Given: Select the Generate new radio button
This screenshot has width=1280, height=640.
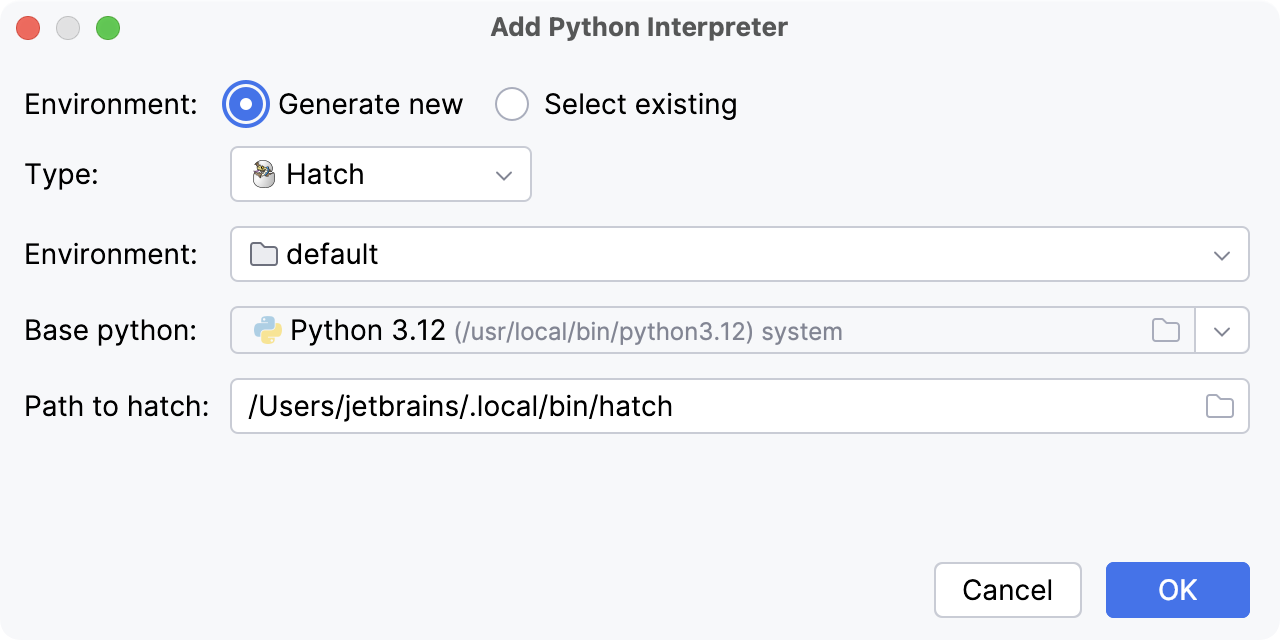Looking at the screenshot, I should coord(245,104).
